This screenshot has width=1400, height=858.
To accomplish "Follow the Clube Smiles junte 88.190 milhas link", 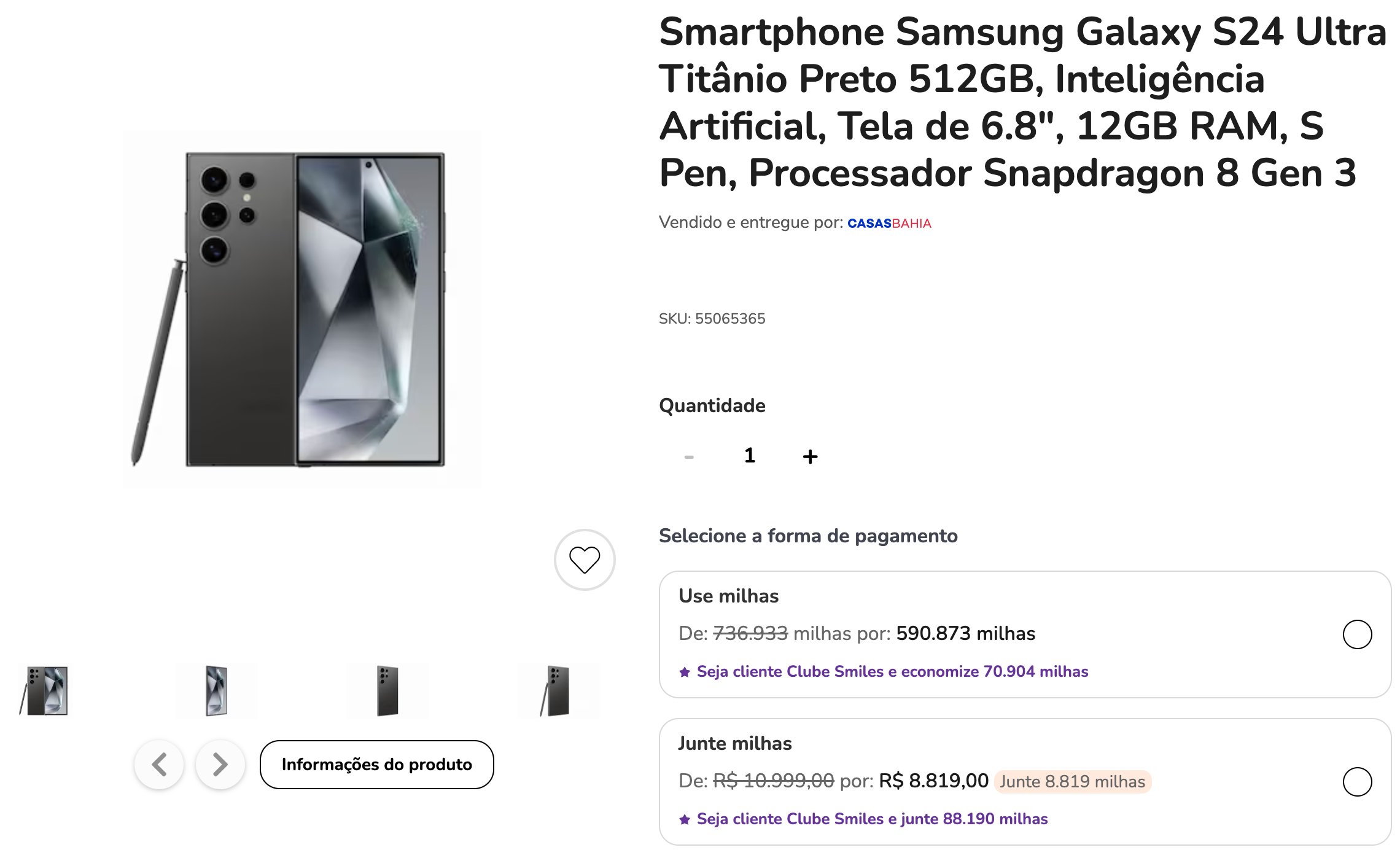I will point(872,819).
